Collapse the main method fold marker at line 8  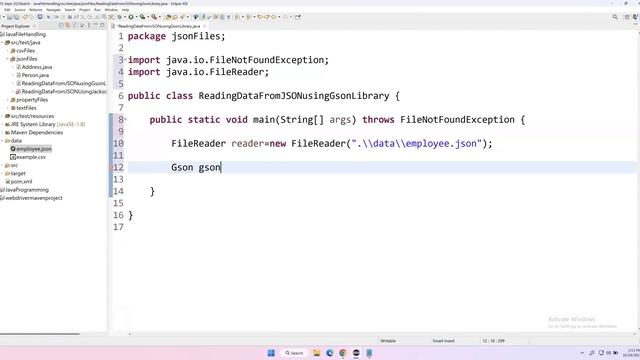(125, 120)
